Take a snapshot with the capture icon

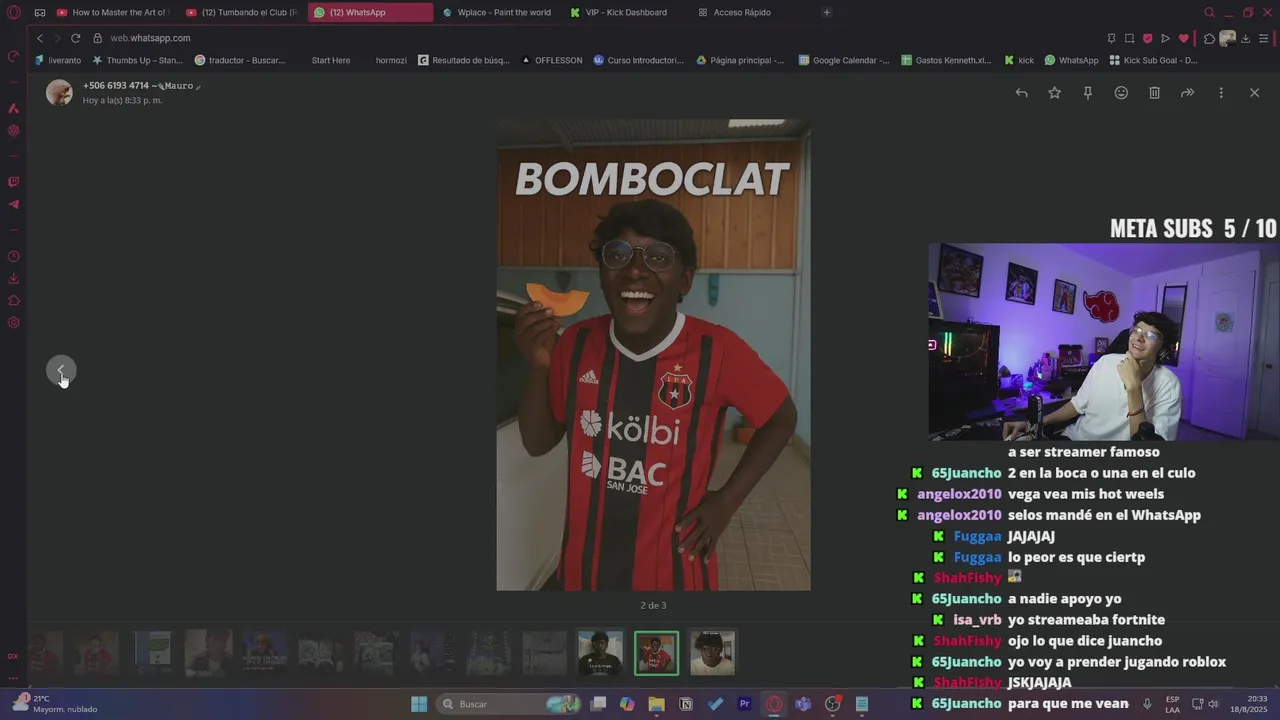click(x=1129, y=38)
